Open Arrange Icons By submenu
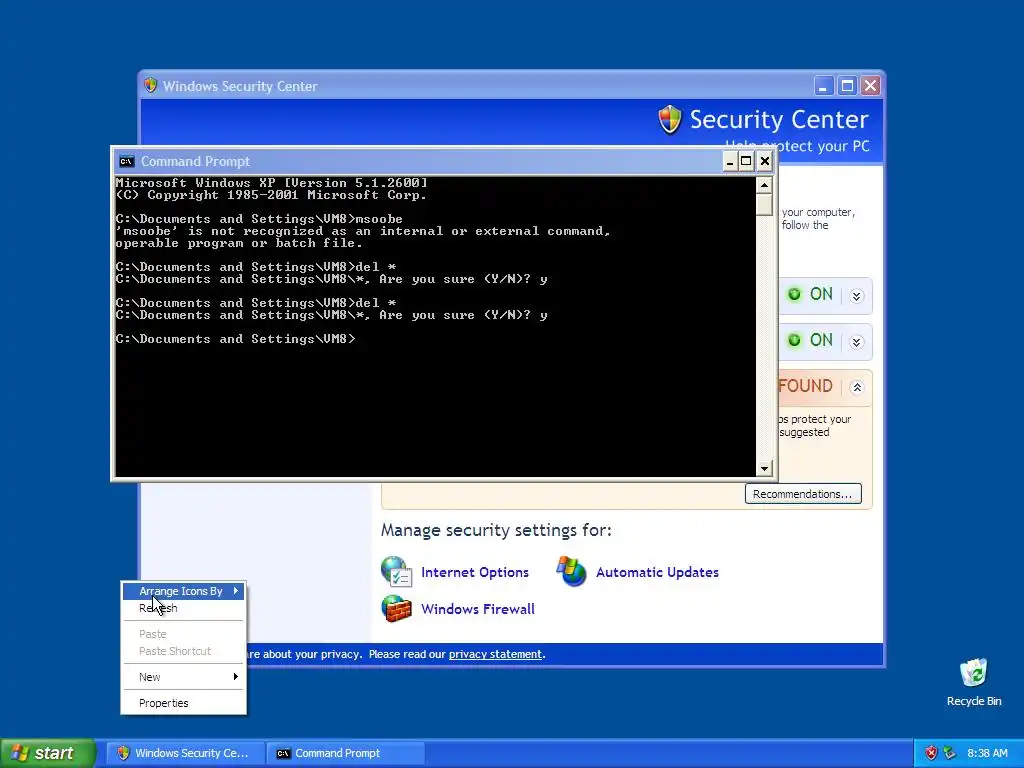Image resolution: width=1024 pixels, height=768 pixels. pos(184,591)
